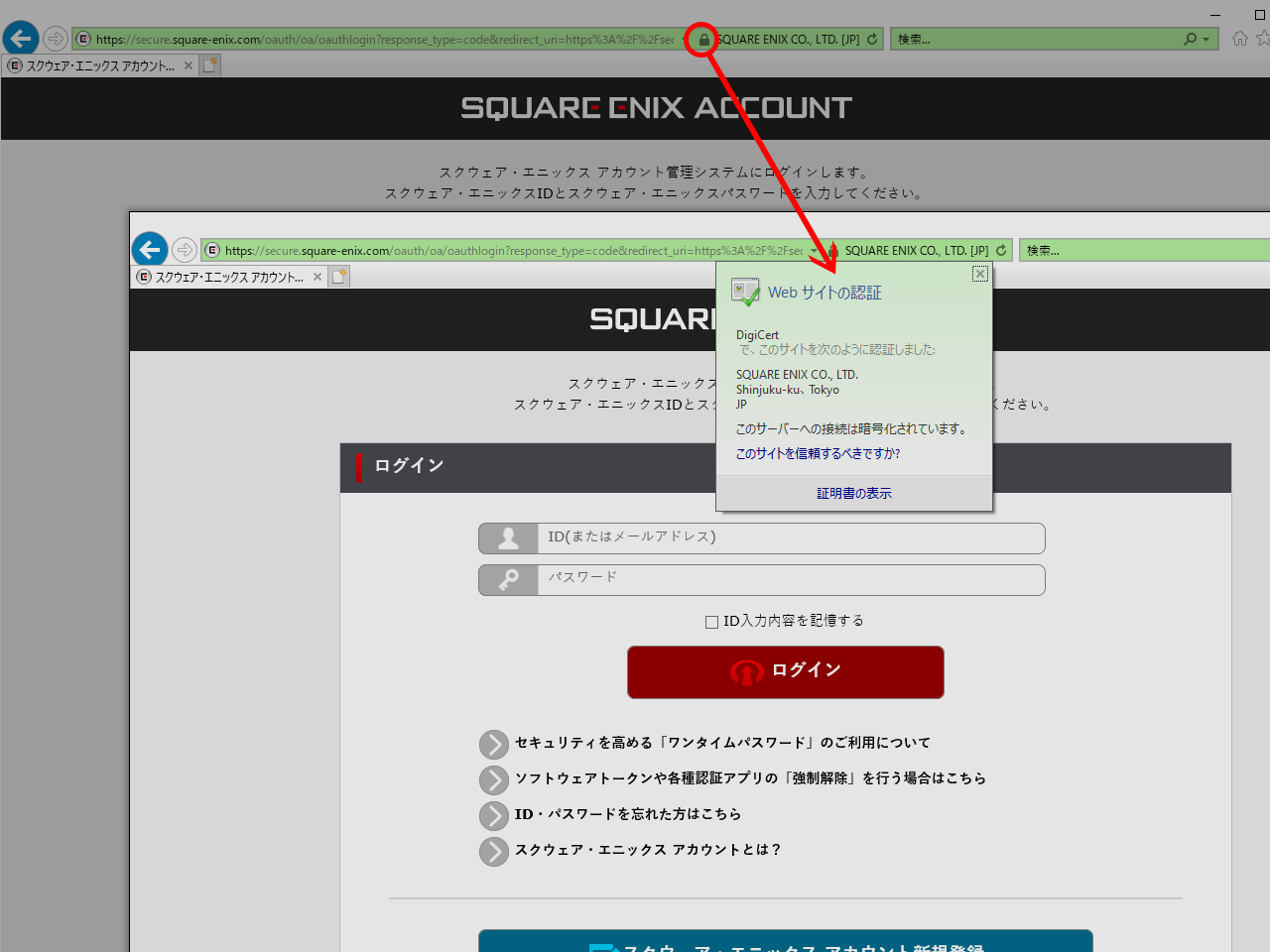Close the inner browser tab with X
Viewport: 1270px width, 952px height.
[317, 277]
